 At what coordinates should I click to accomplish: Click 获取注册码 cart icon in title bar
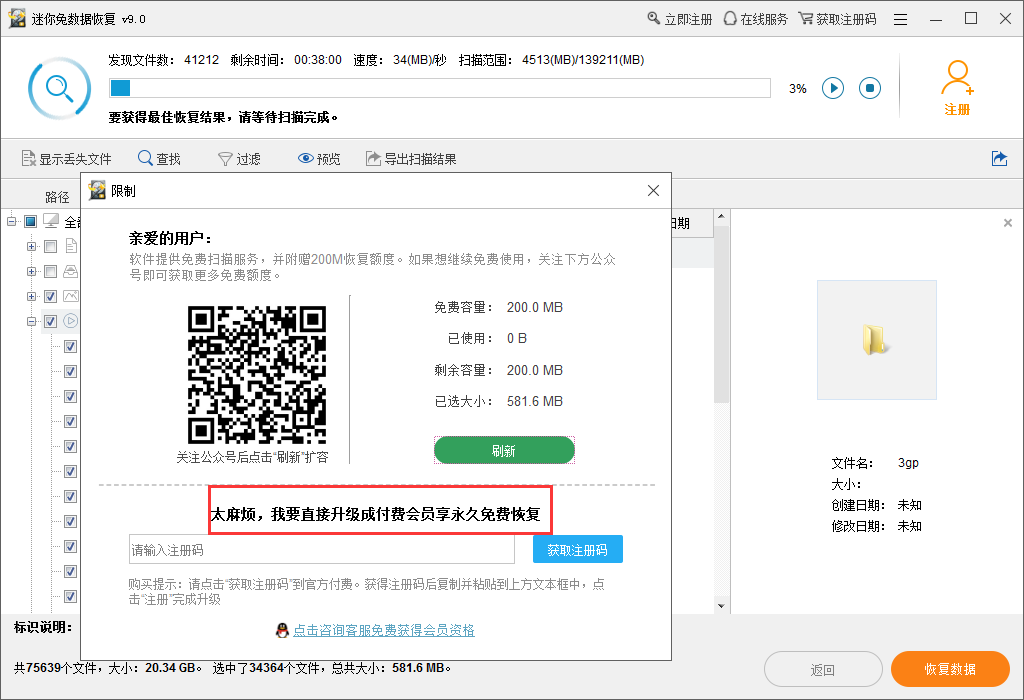806,18
